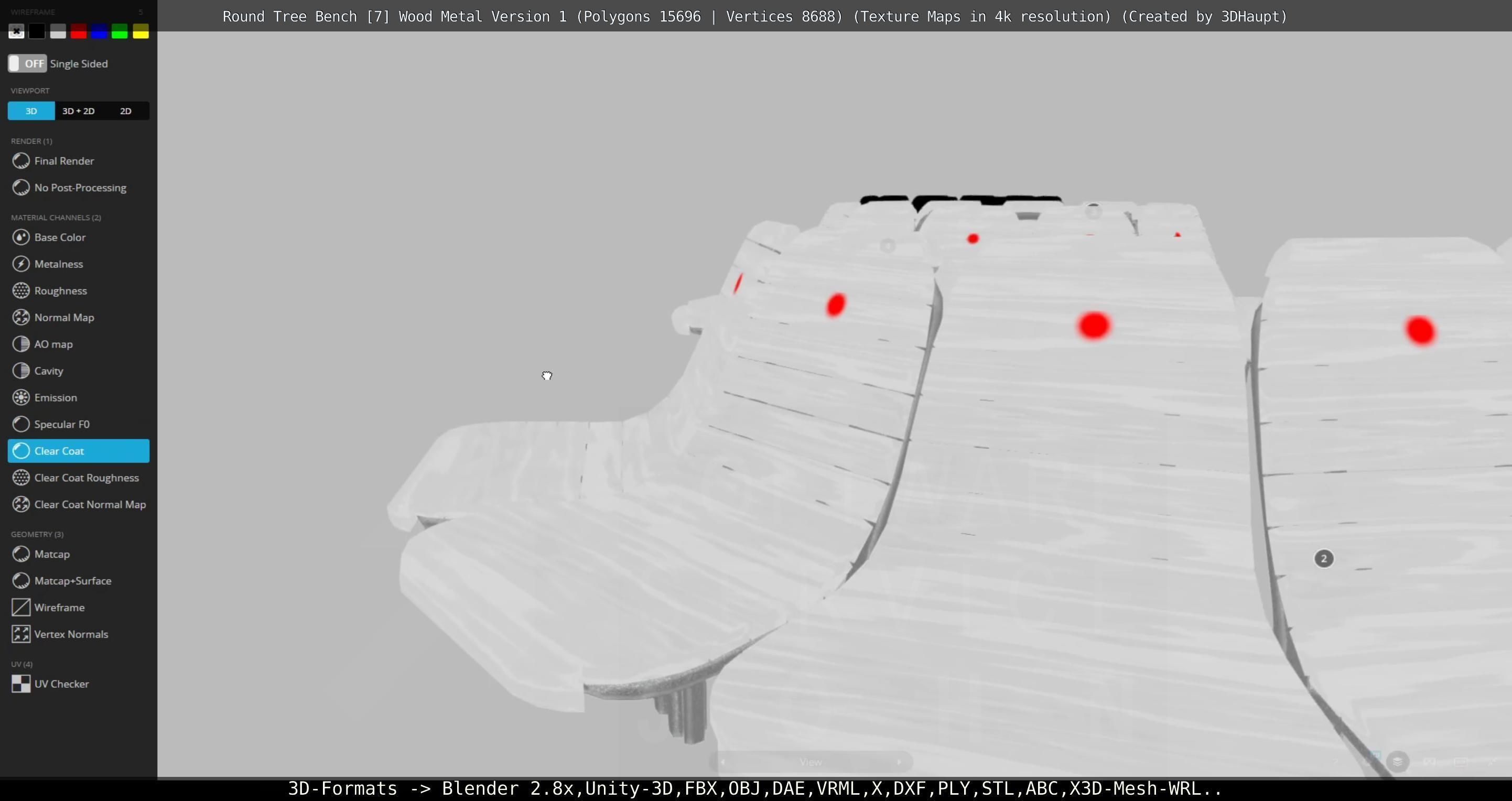The width and height of the screenshot is (1512, 801).
Task: Go to previous View annotation arrow
Action: click(722, 762)
